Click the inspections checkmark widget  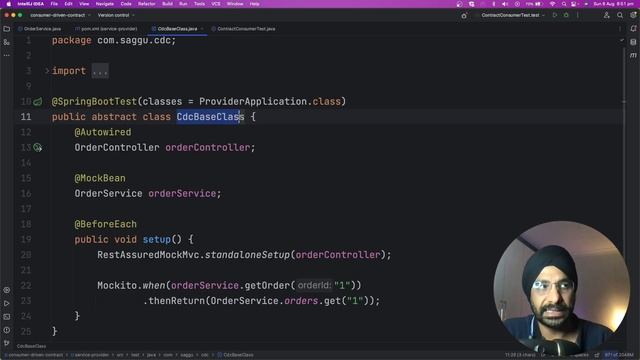[622, 40]
